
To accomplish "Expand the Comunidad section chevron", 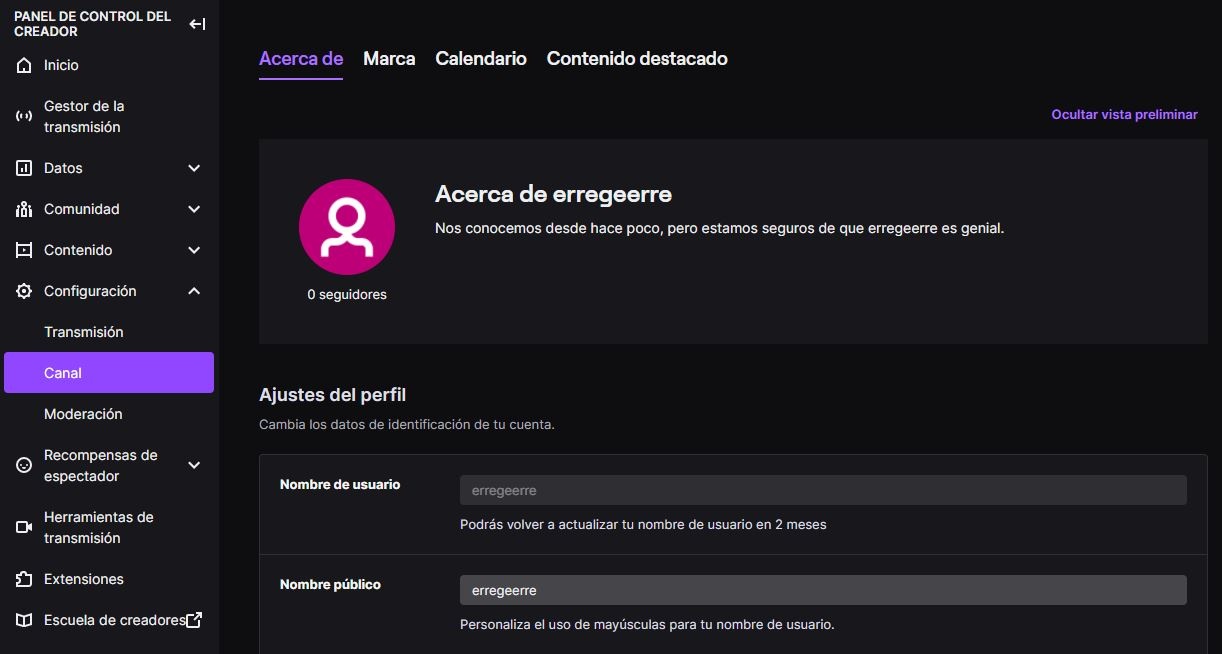I will click(193, 208).
